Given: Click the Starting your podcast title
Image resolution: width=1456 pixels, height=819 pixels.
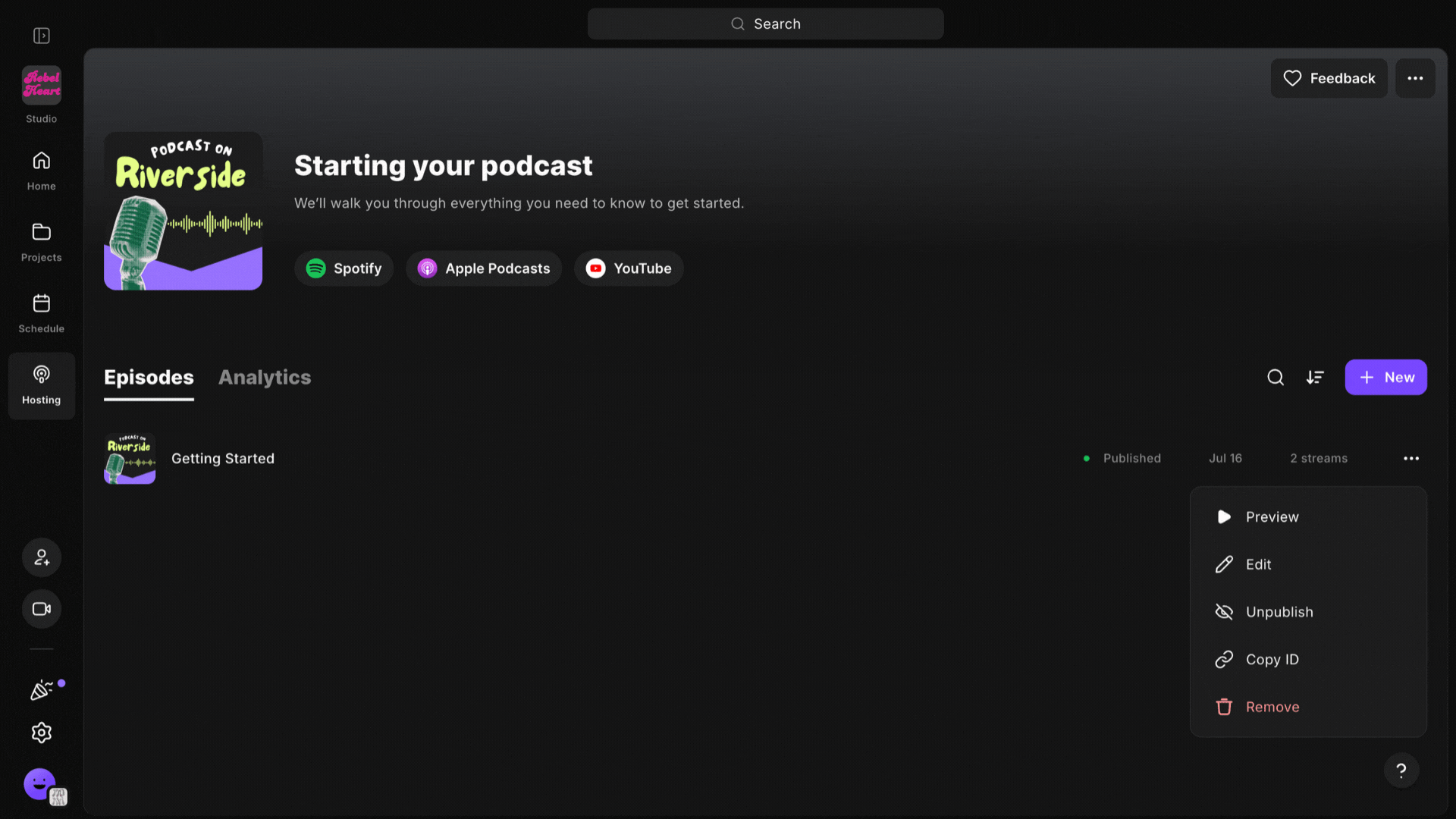Looking at the screenshot, I should tap(444, 166).
